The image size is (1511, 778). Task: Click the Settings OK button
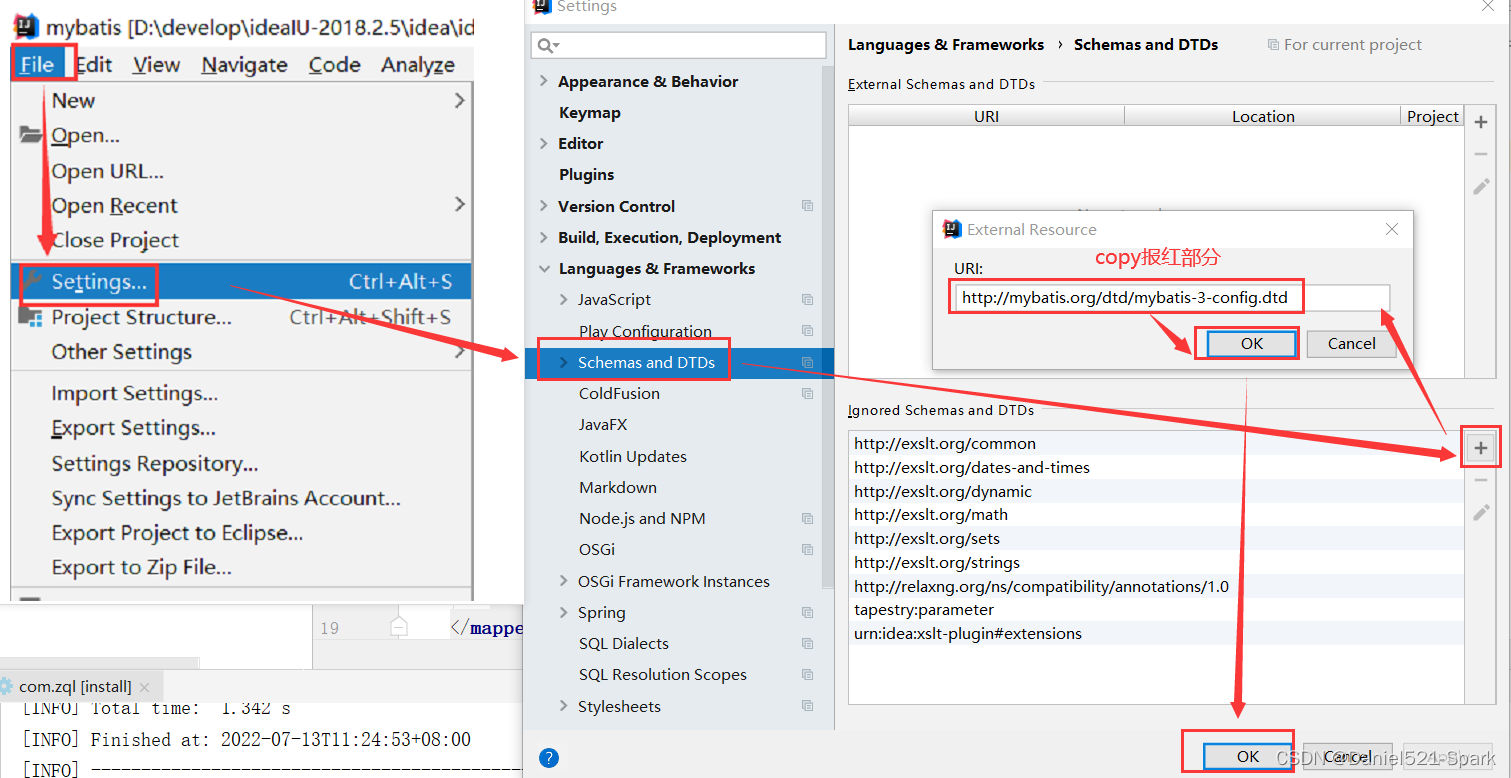coord(1248,757)
